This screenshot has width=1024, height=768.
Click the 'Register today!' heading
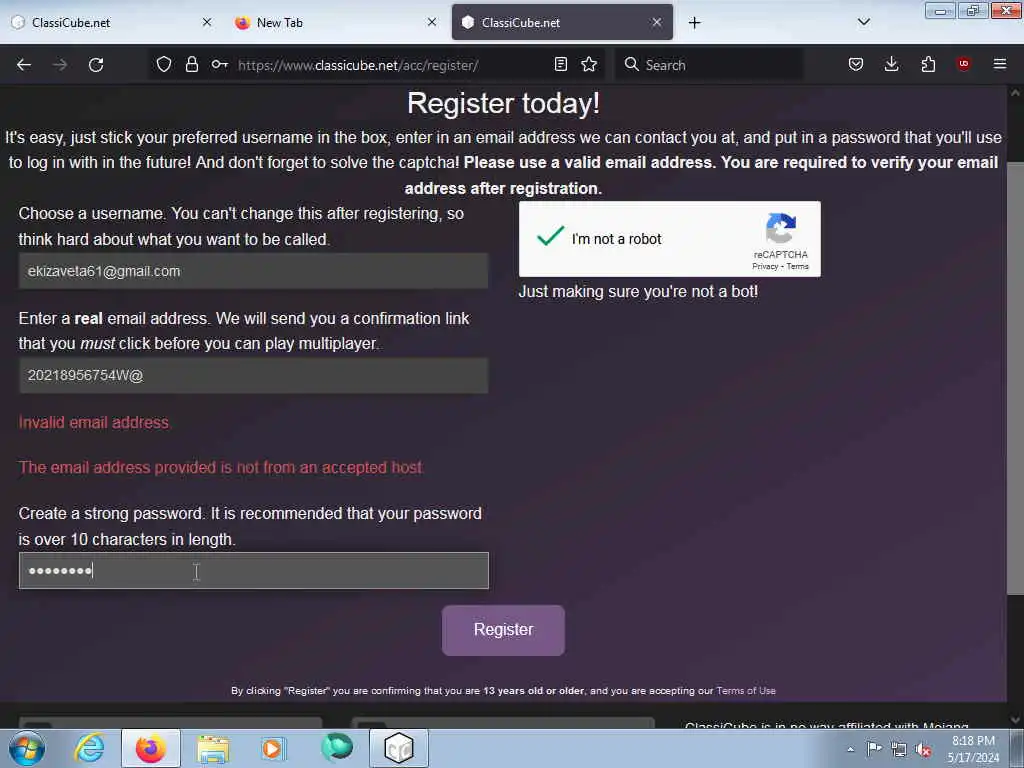coord(504,103)
